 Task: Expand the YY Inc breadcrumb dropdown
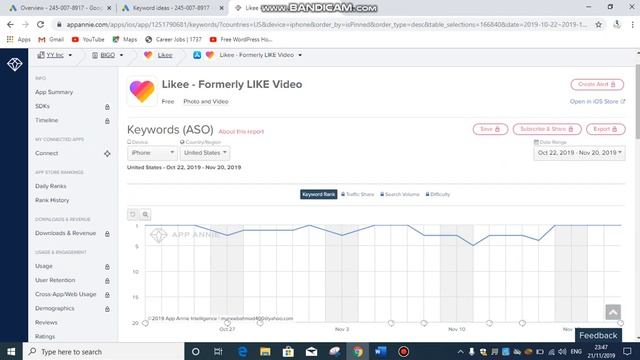[70, 55]
